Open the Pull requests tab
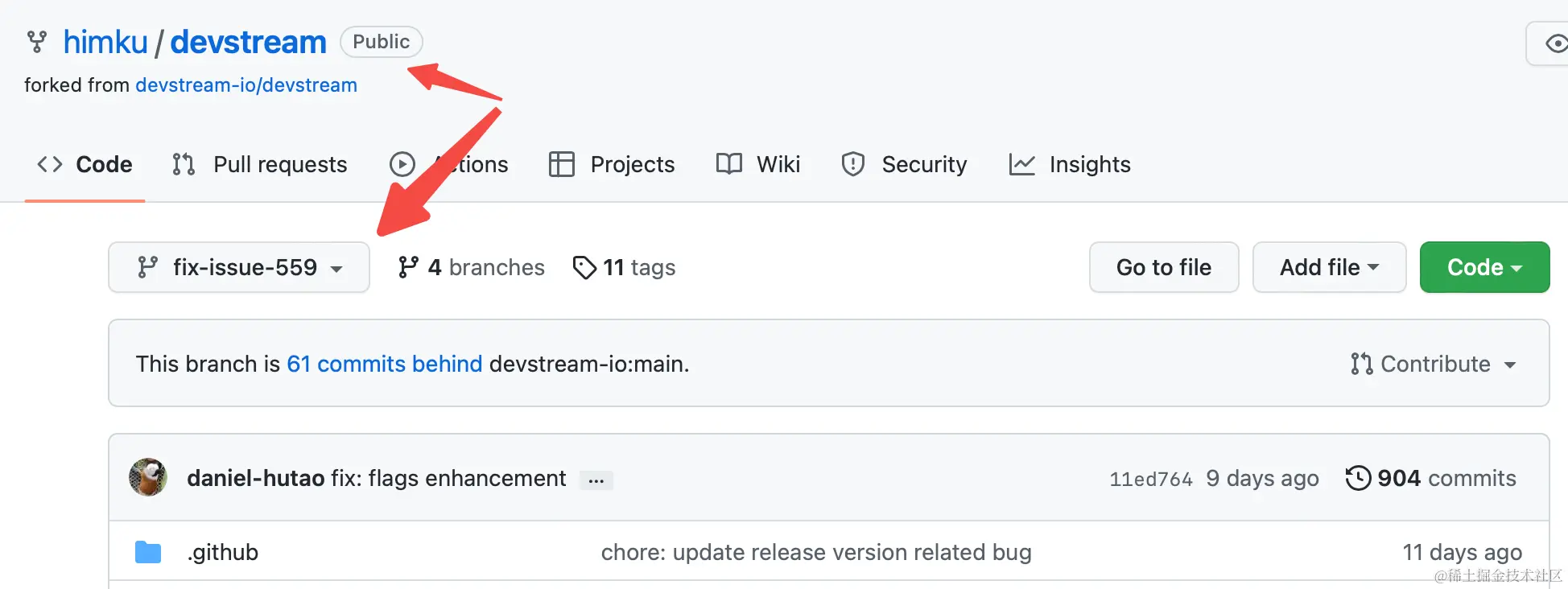1568x589 pixels. coord(259,164)
